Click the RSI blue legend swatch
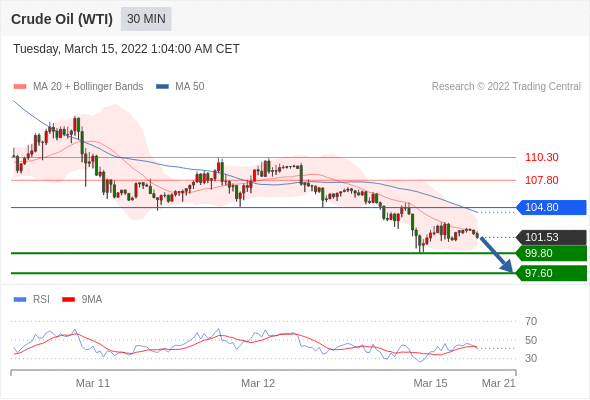This screenshot has height=400, width=590. (x=20, y=300)
